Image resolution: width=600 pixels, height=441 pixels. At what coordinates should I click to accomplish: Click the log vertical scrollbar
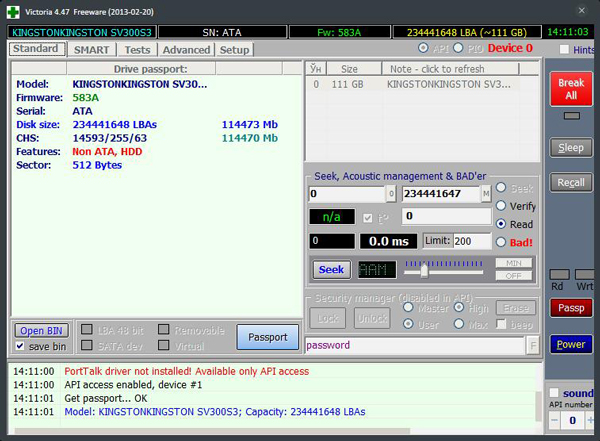539,407
